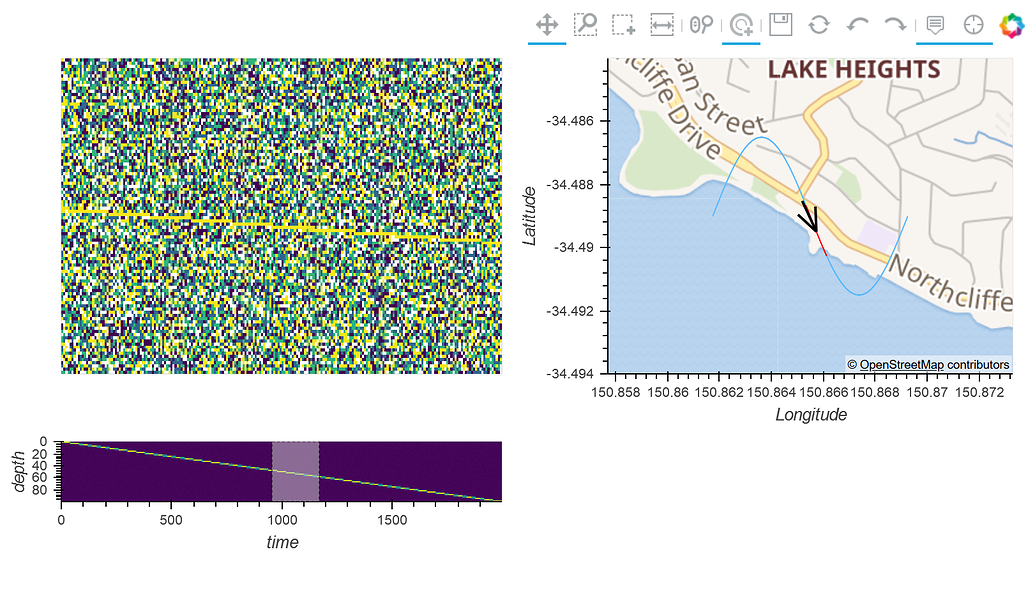Image resolution: width=1035 pixels, height=607 pixels.
Task: Activate the Box Zoom tool
Action: click(x=587, y=24)
